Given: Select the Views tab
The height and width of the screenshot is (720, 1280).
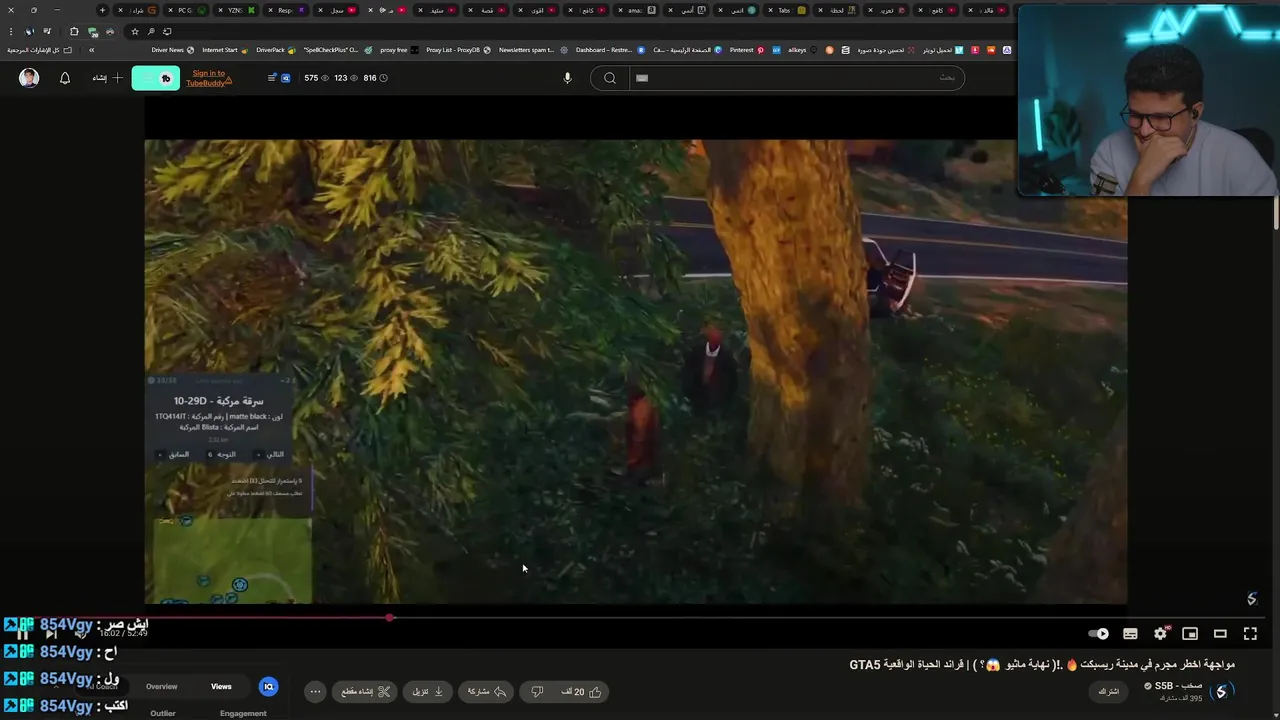Looking at the screenshot, I should [221, 687].
